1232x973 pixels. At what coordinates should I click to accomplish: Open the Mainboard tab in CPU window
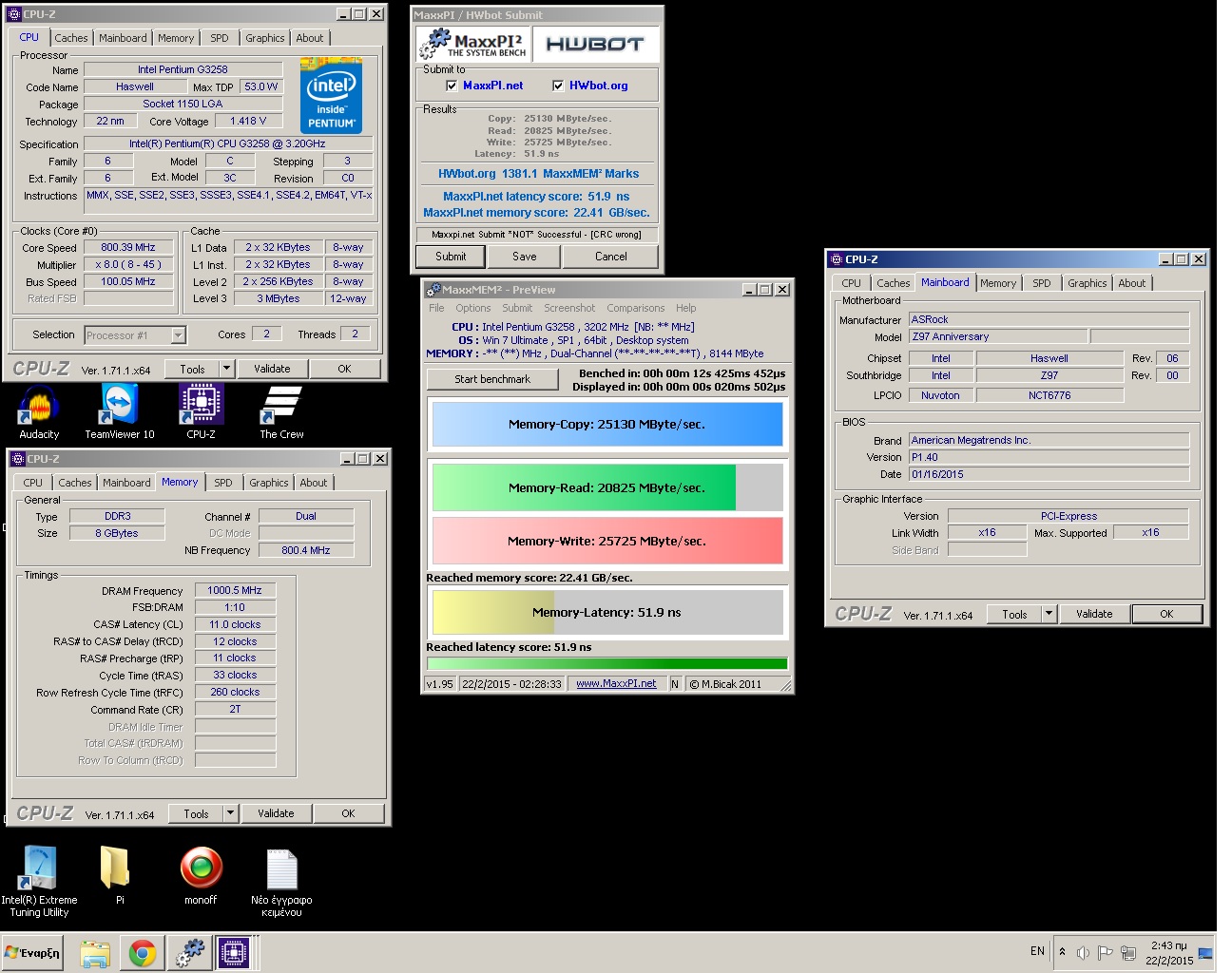coord(123,38)
